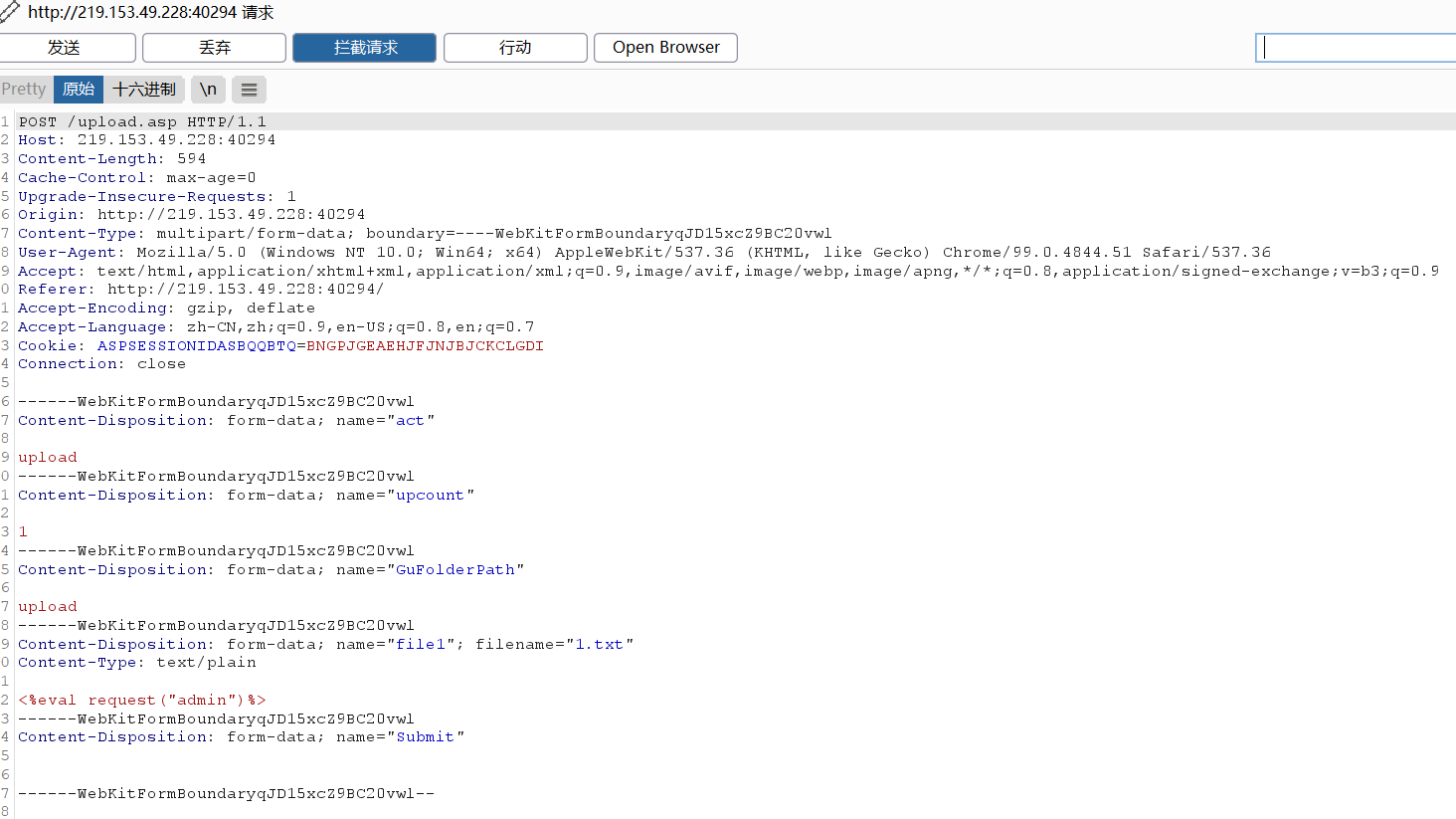The image size is (1456, 819).
Task: Click the User-Agent header line
Action: click(643, 253)
